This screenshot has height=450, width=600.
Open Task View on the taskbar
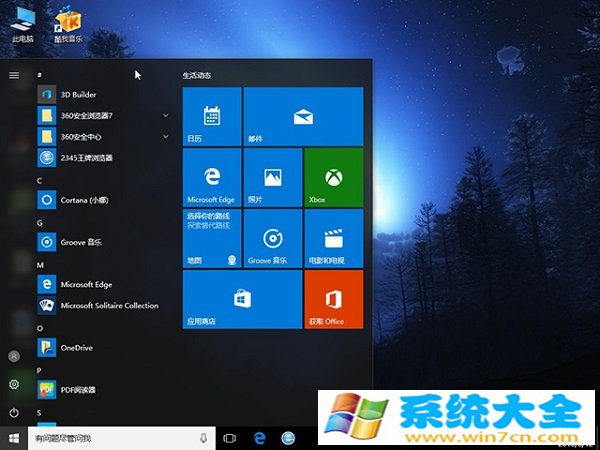click(x=230, y=438)
